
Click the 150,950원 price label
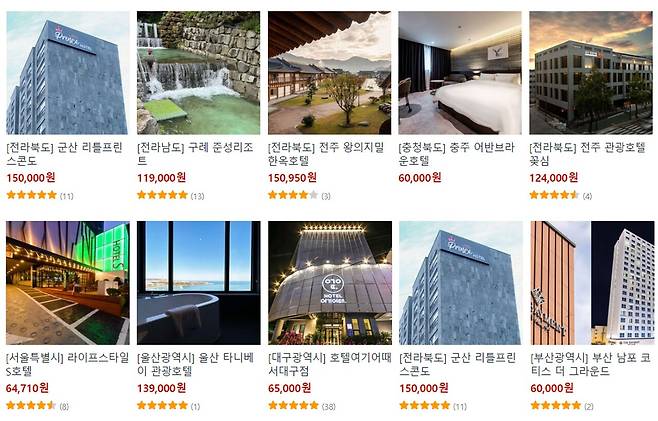[292, 178]
